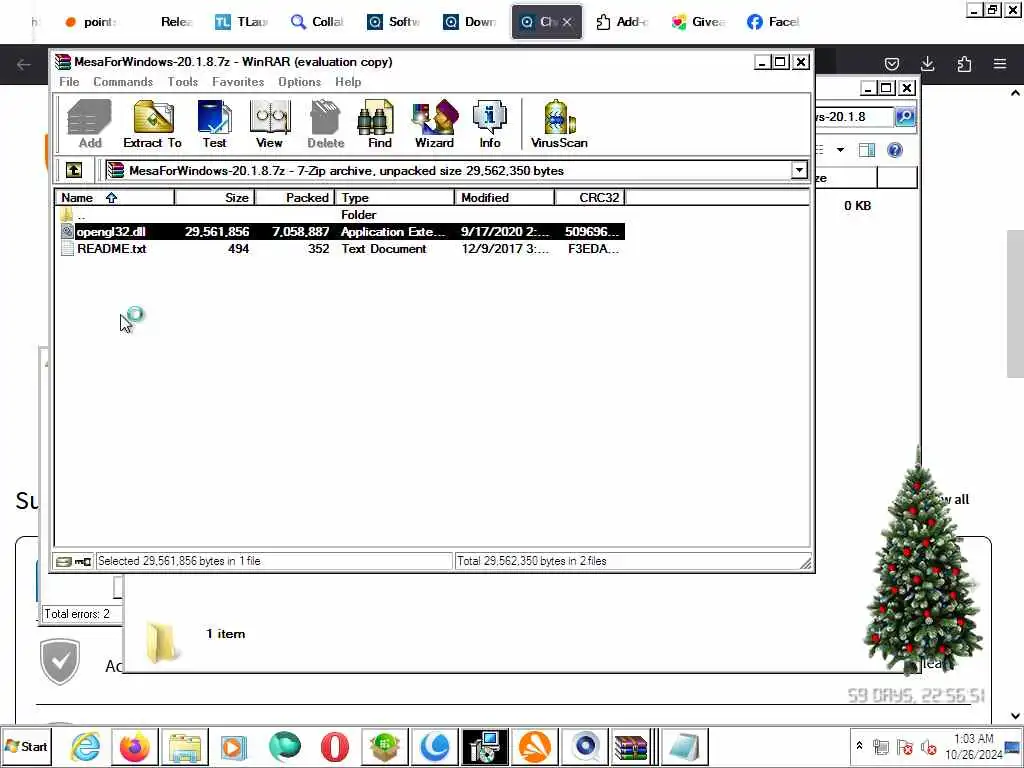Viewport: 1024px width, 768px height.
Task: Switch to the Facebook browser tab
Action: coord(774,22)
